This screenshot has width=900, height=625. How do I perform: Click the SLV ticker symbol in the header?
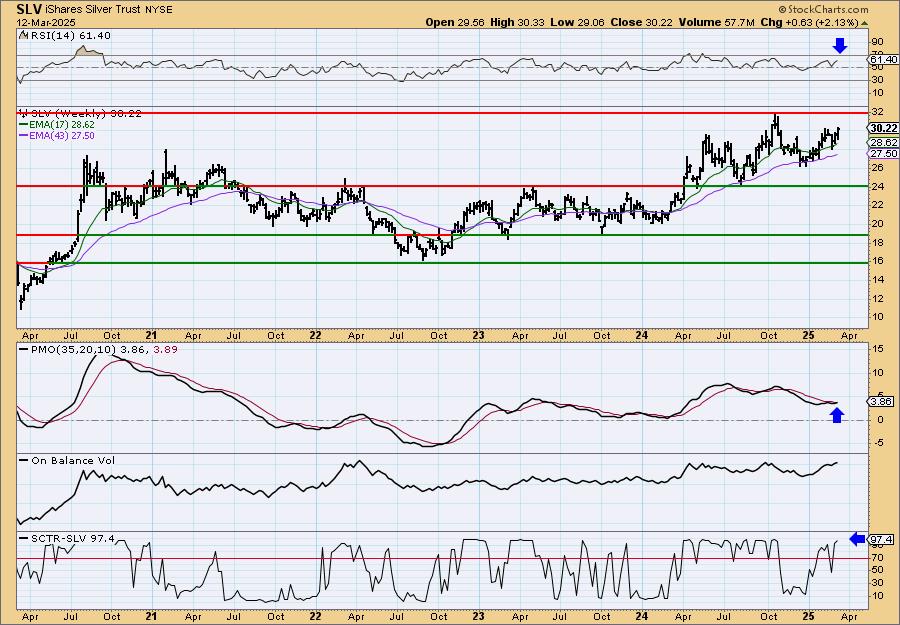tap(29, 9)
